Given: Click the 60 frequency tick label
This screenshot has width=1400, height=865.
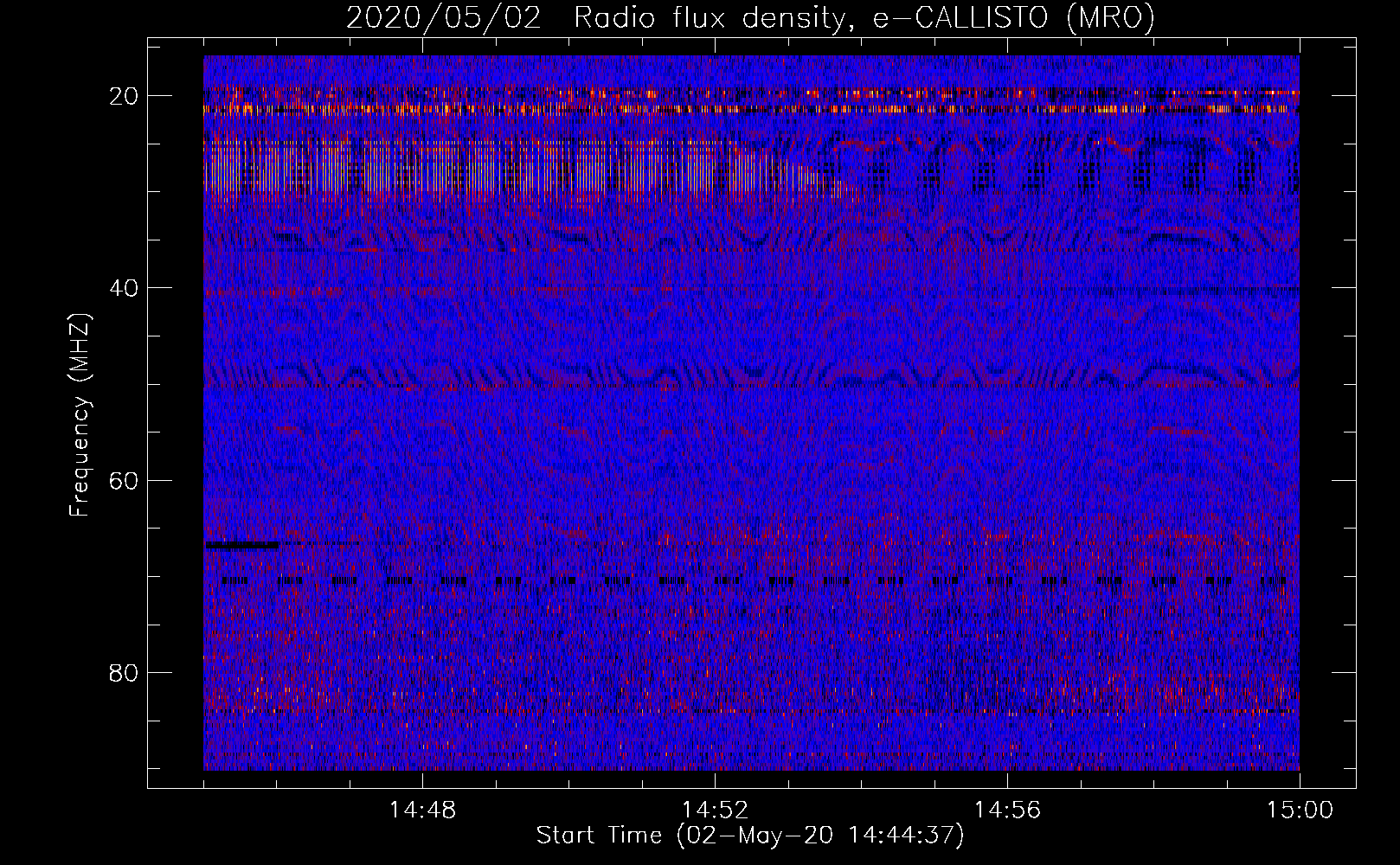Looking at the screenshot, I should (125, 481).
